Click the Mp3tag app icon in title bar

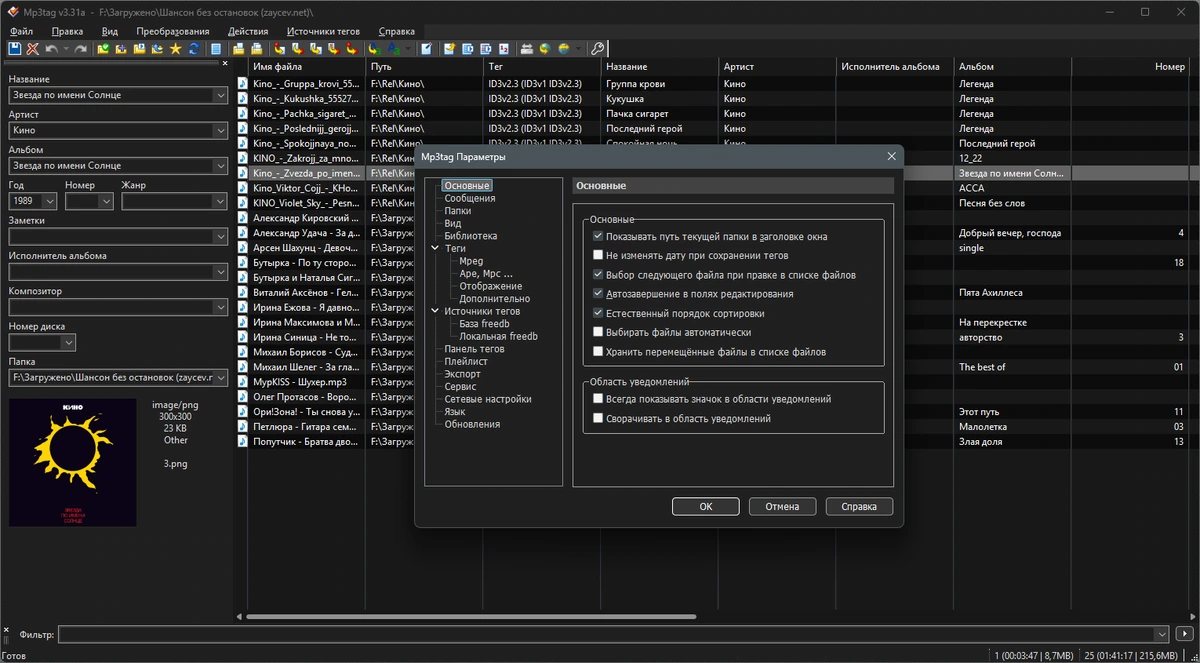(13, 12)
